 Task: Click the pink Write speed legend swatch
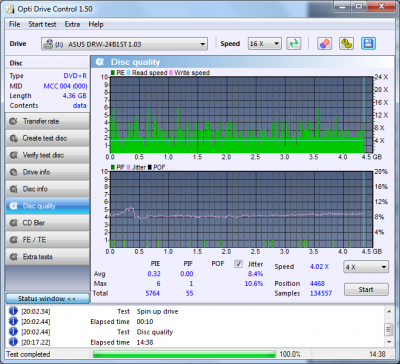point(171,73)
